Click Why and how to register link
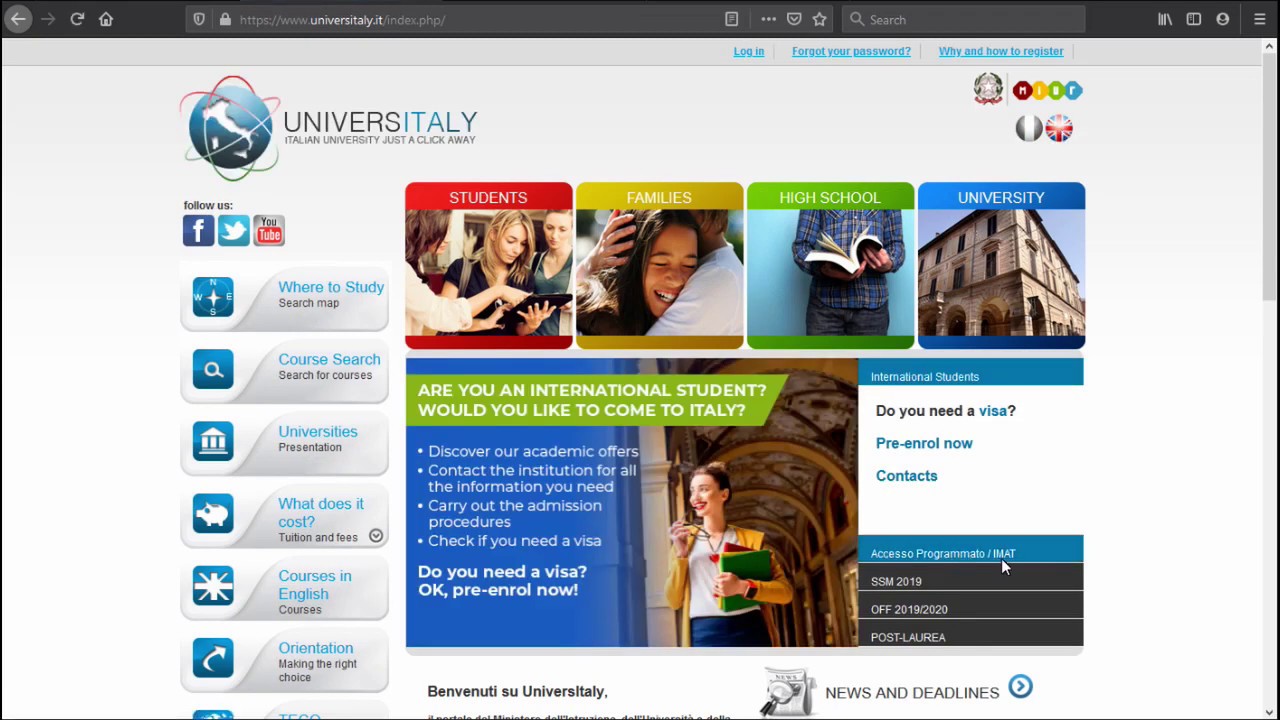Screen dimensions: 1280x720 pos(1001,51)
